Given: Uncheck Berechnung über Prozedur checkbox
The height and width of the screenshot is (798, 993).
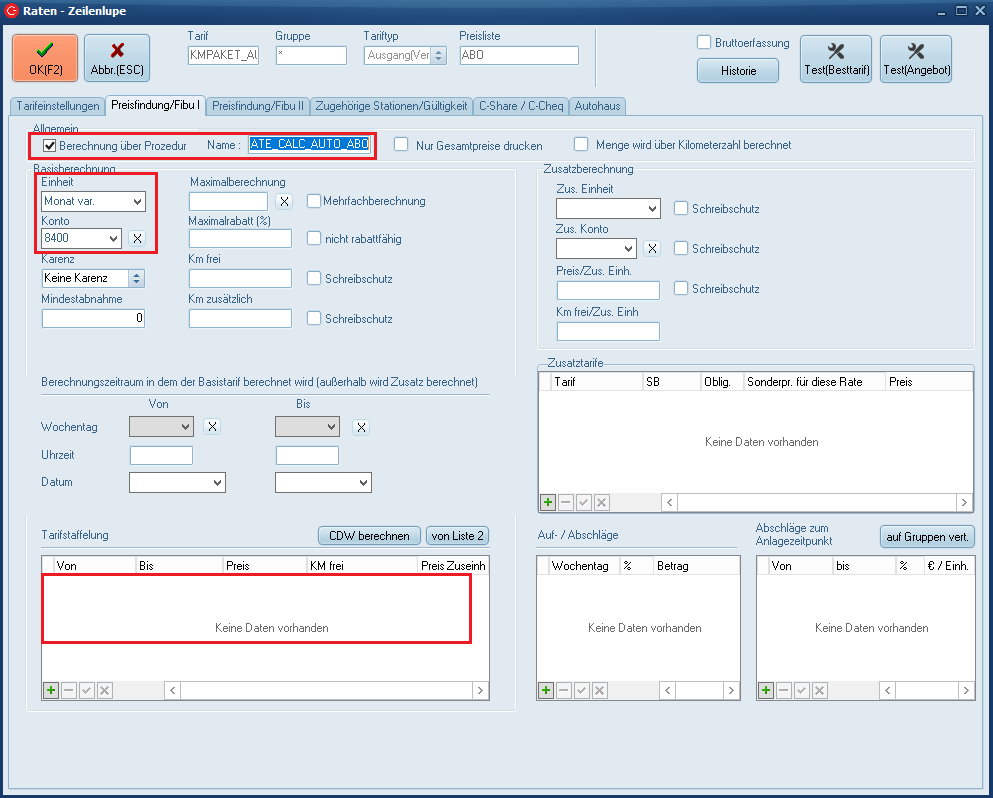Looking at the screenshot, I should coord(49,146).
